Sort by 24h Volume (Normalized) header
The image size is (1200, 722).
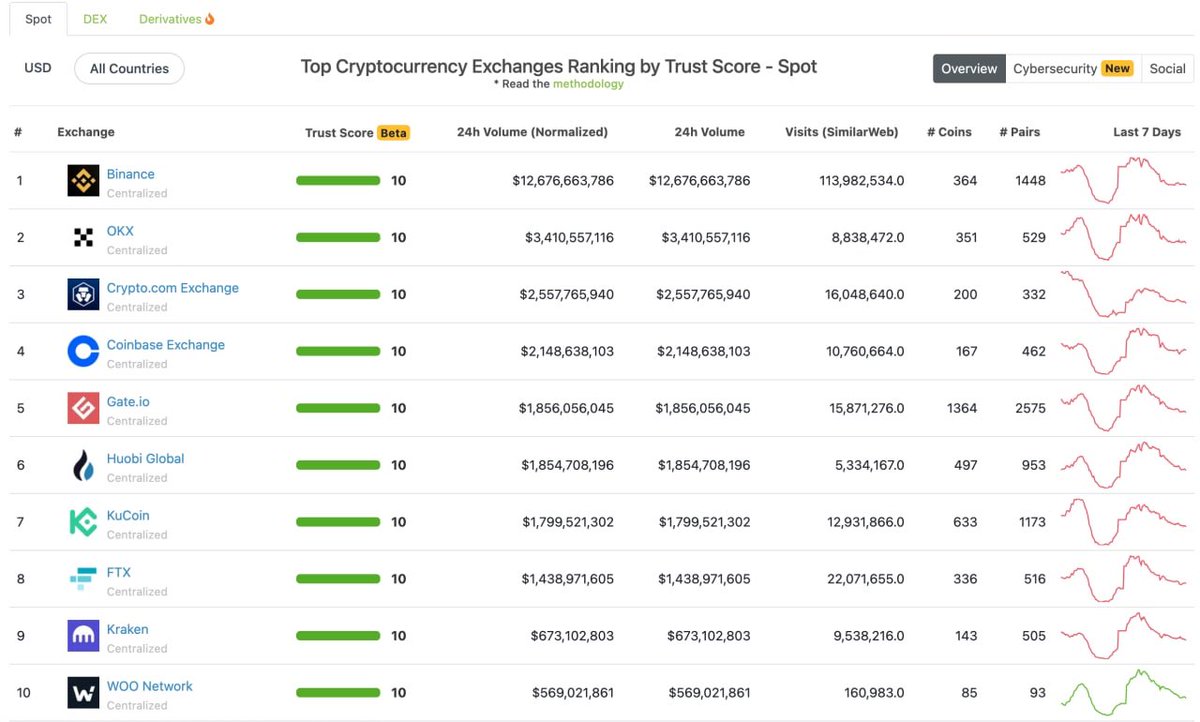(532, 132)
